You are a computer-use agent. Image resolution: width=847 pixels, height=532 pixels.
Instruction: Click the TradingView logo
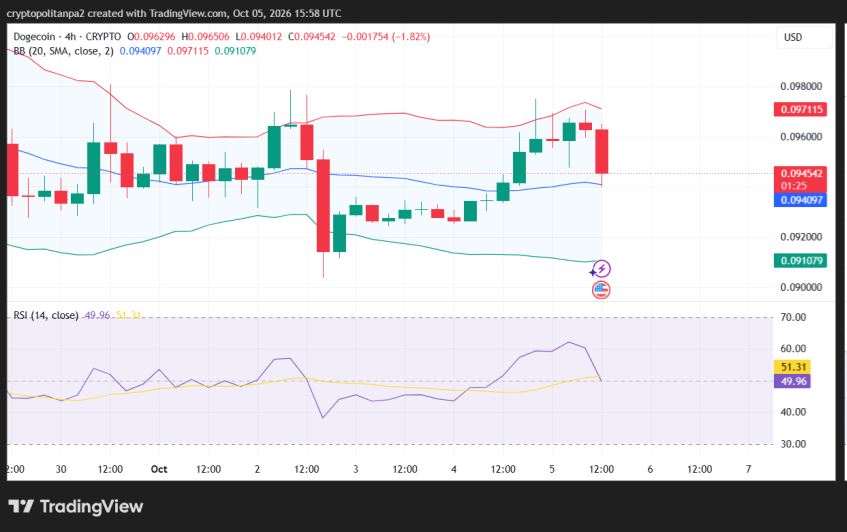[76, 507]
